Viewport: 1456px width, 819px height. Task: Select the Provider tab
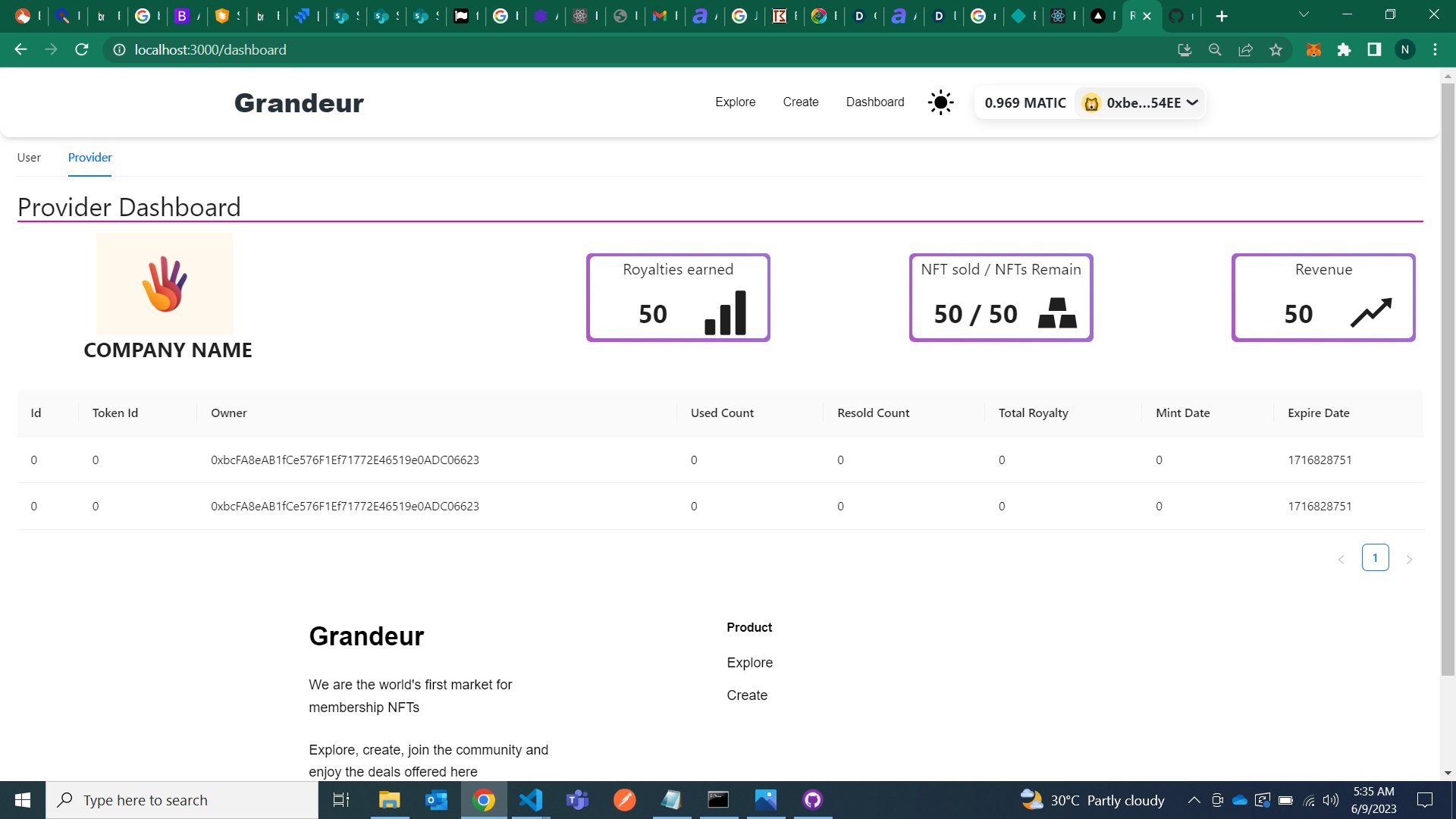click(89, 158)
